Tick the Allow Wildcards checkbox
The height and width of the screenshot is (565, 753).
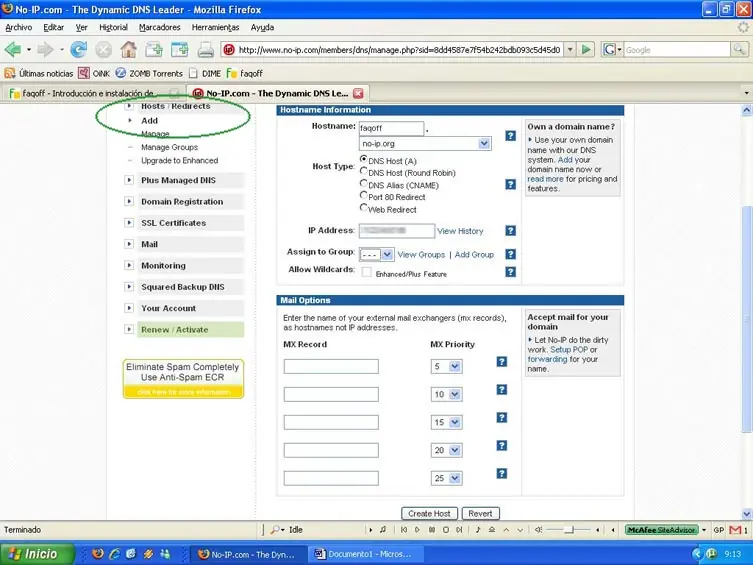point(366,272)
